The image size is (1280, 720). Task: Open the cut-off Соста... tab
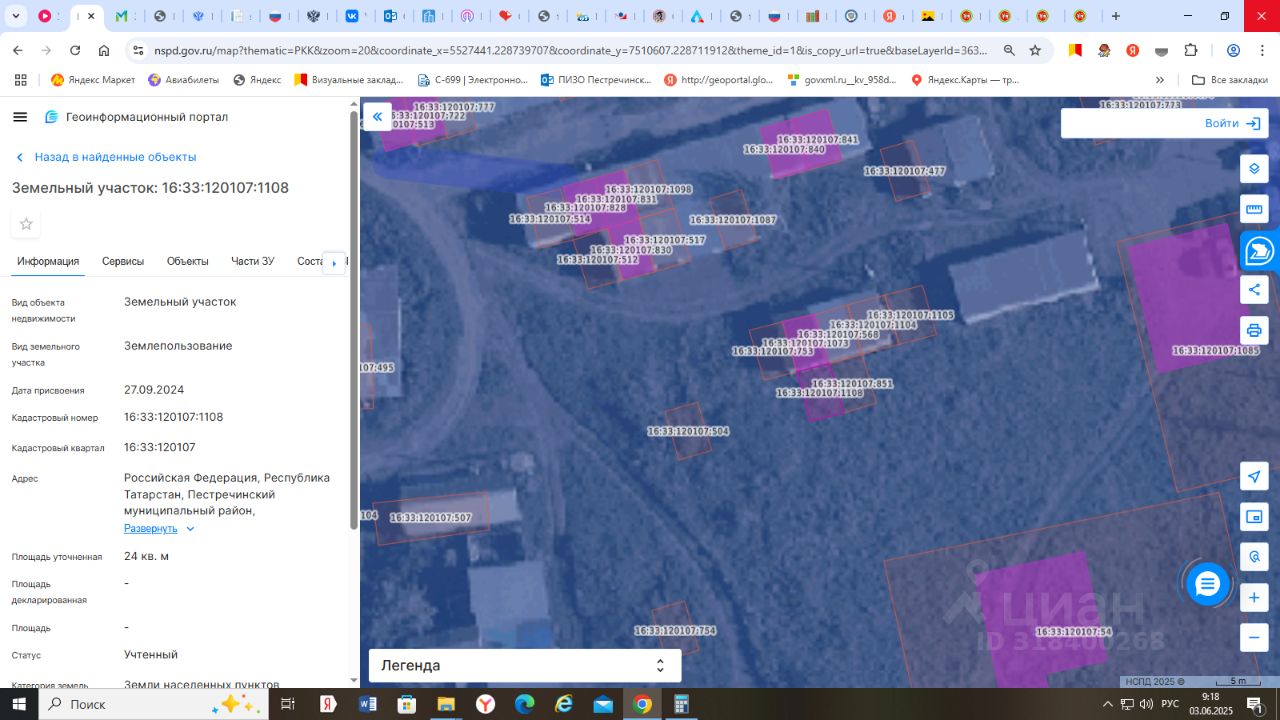pyautogui.click(x=310, y=261)
